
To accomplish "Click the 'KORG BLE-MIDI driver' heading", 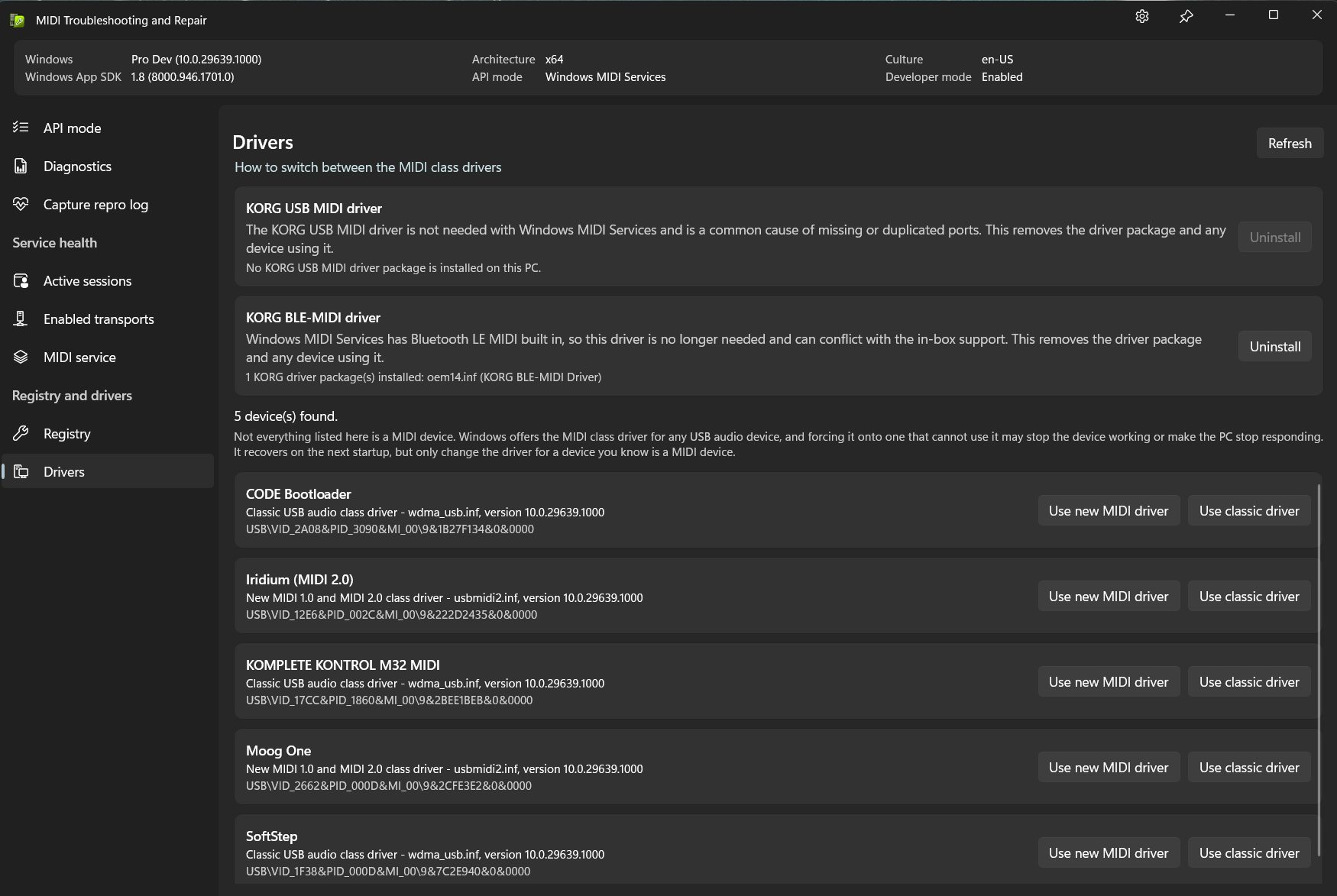I will click(x=313, y=318).
